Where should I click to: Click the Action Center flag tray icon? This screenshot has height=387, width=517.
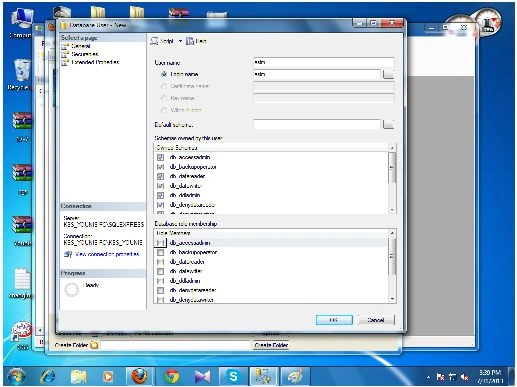(x=440, y=377)
